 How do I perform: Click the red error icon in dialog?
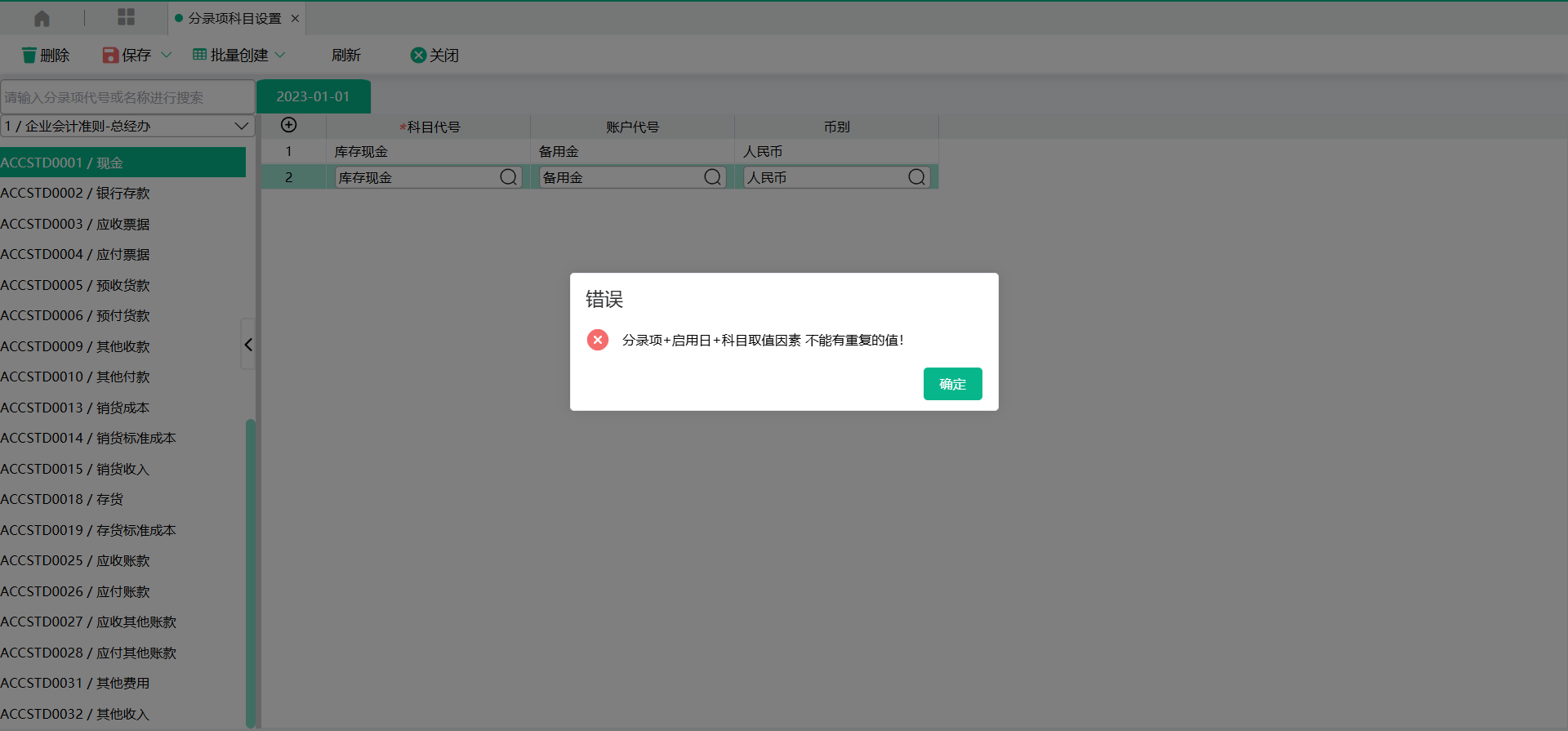pos(598,340)
